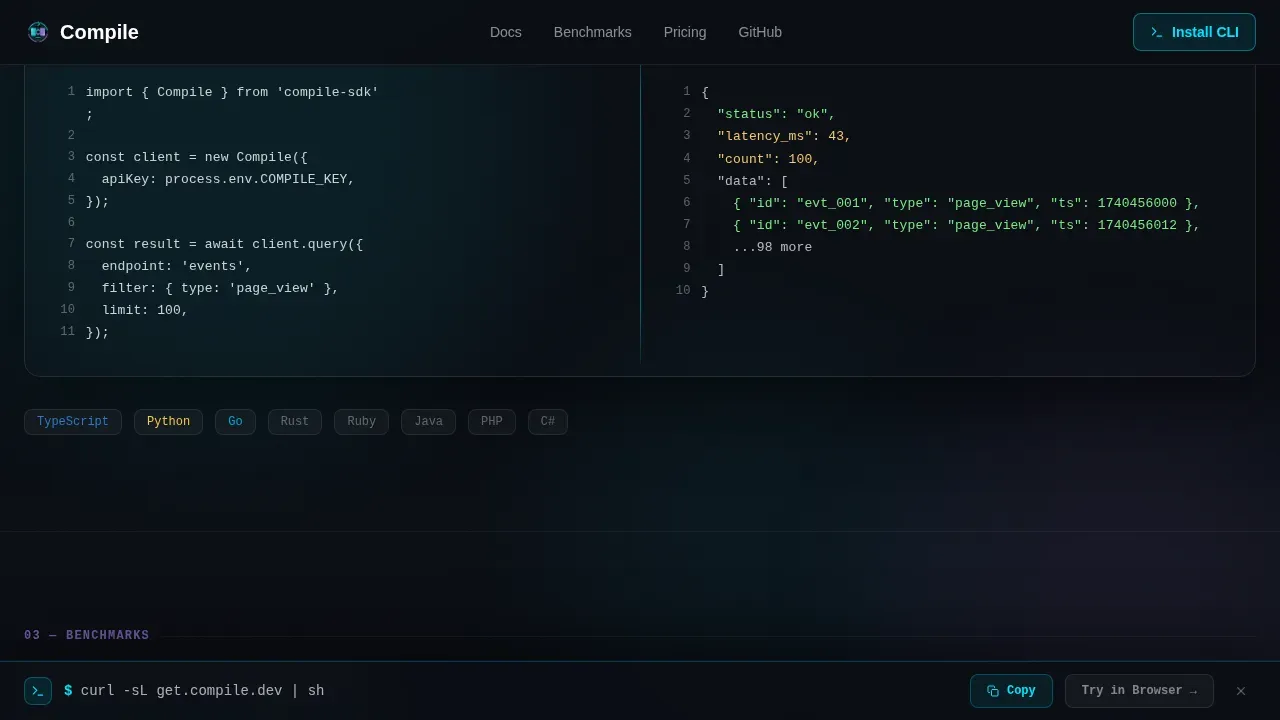This screenshot has height=720, width=1280.
Task: Dismiss the bottom install bar
Action: click(1241, 691)
